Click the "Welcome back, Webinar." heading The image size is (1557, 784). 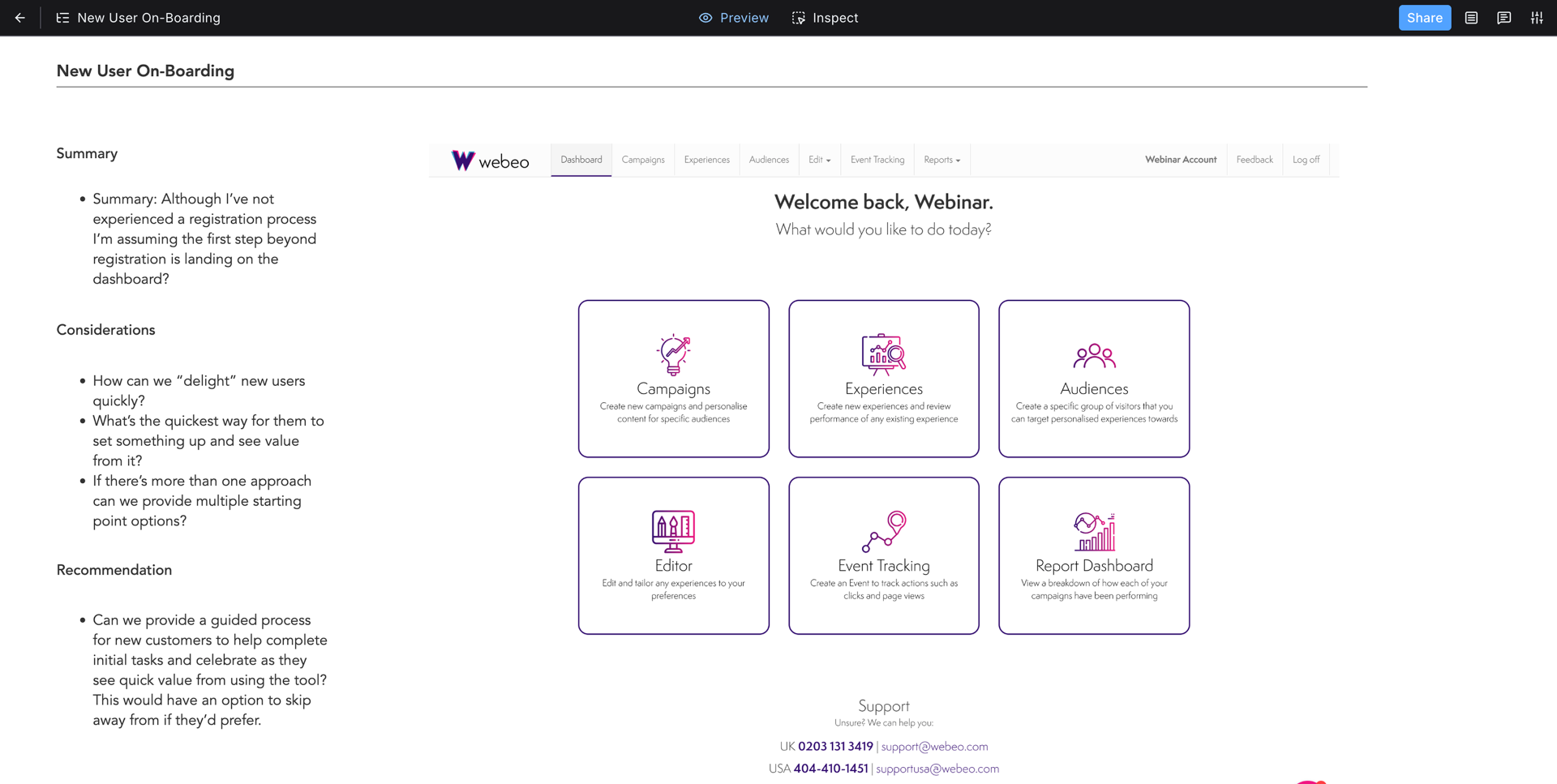tap(883, 202)
